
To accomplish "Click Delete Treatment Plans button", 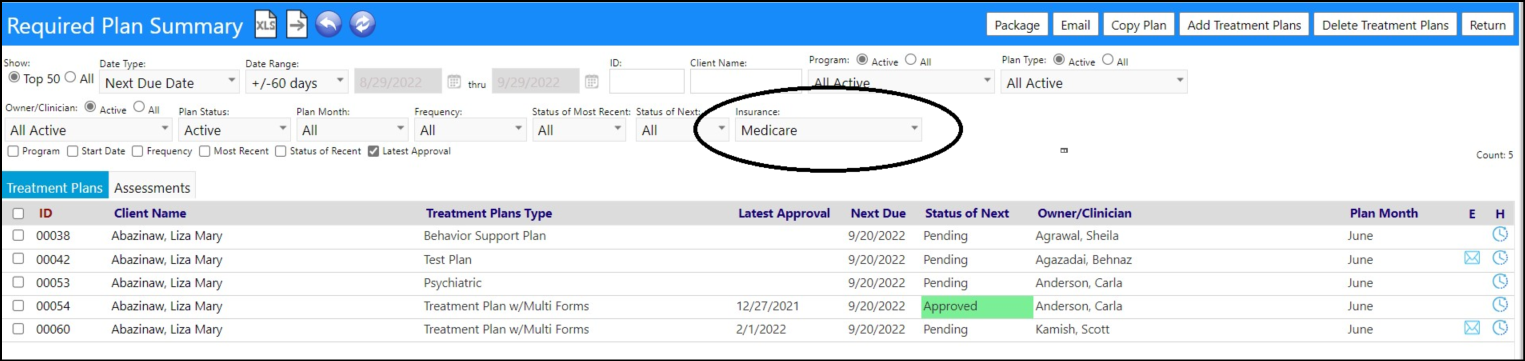I will [1385, 25].
